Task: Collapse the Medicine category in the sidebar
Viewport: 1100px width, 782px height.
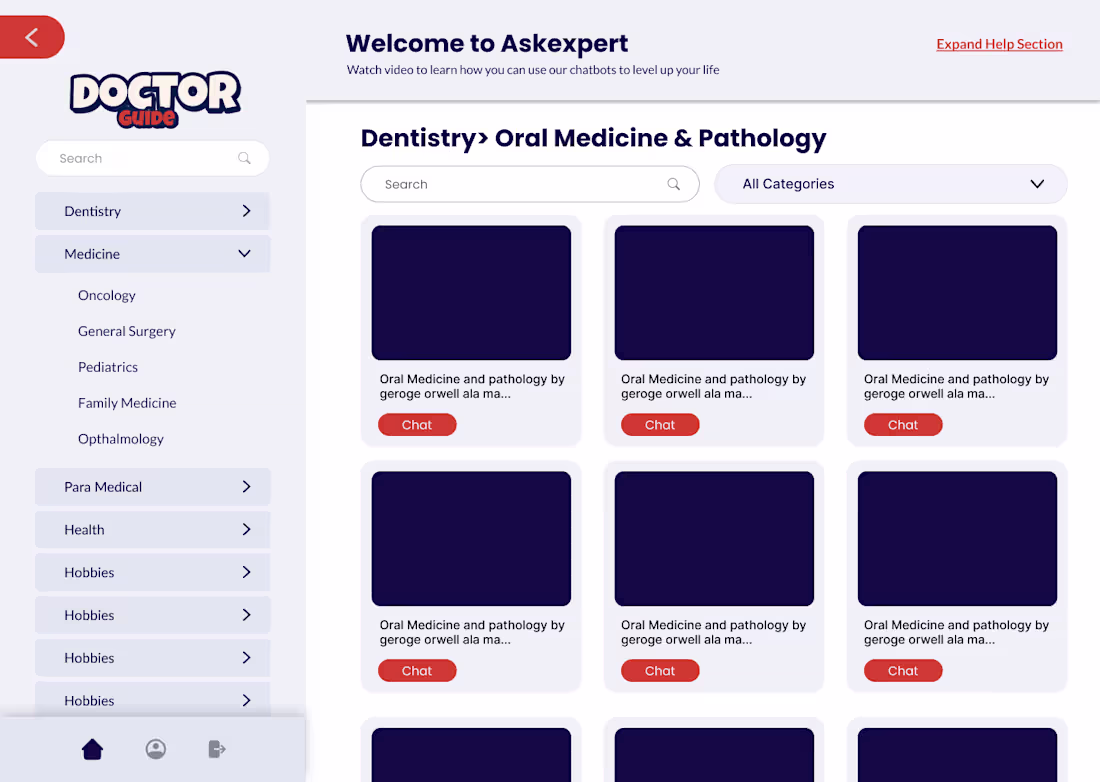Action: click(244, 254)
